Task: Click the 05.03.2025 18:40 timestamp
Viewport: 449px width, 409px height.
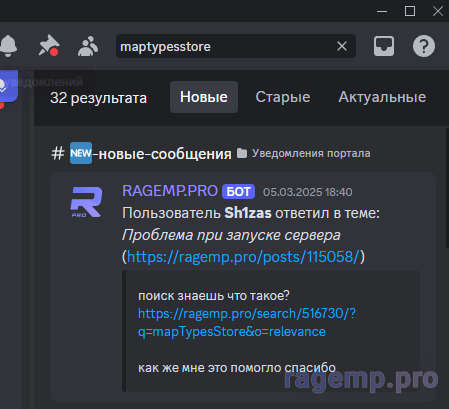Action: click(x=307, y=192)
